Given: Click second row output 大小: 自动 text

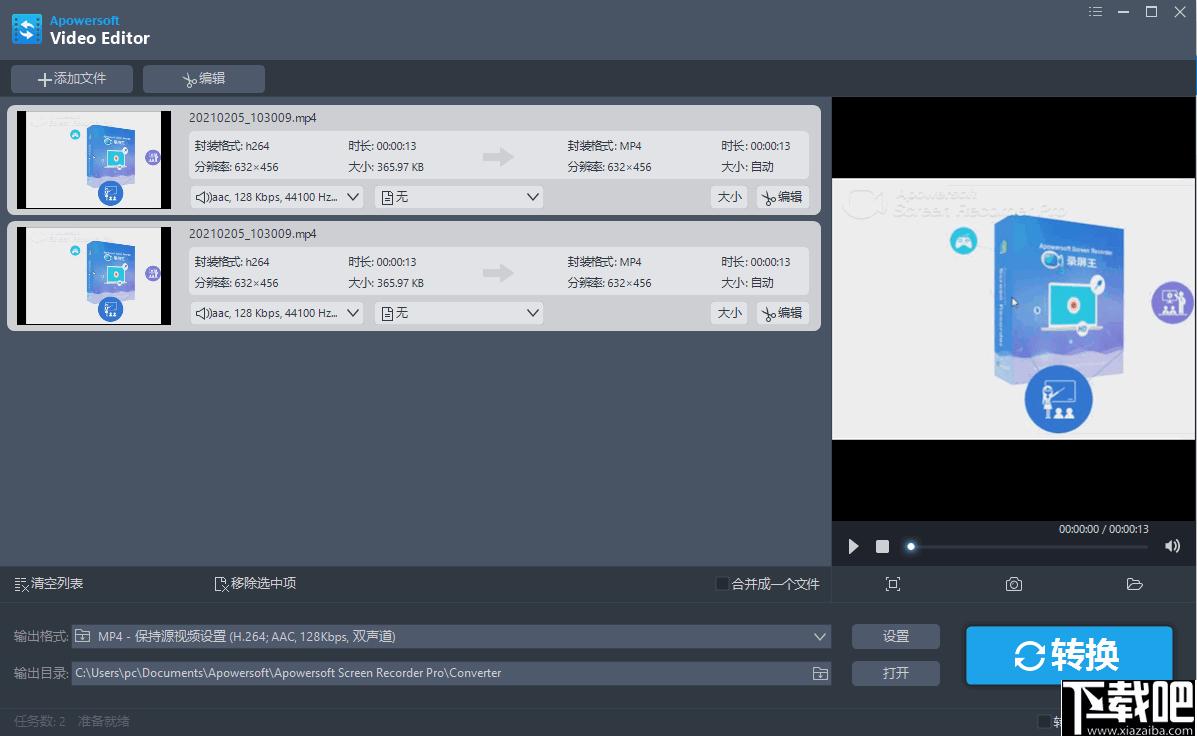Looking at the screenshot, I should coord(747,282).
